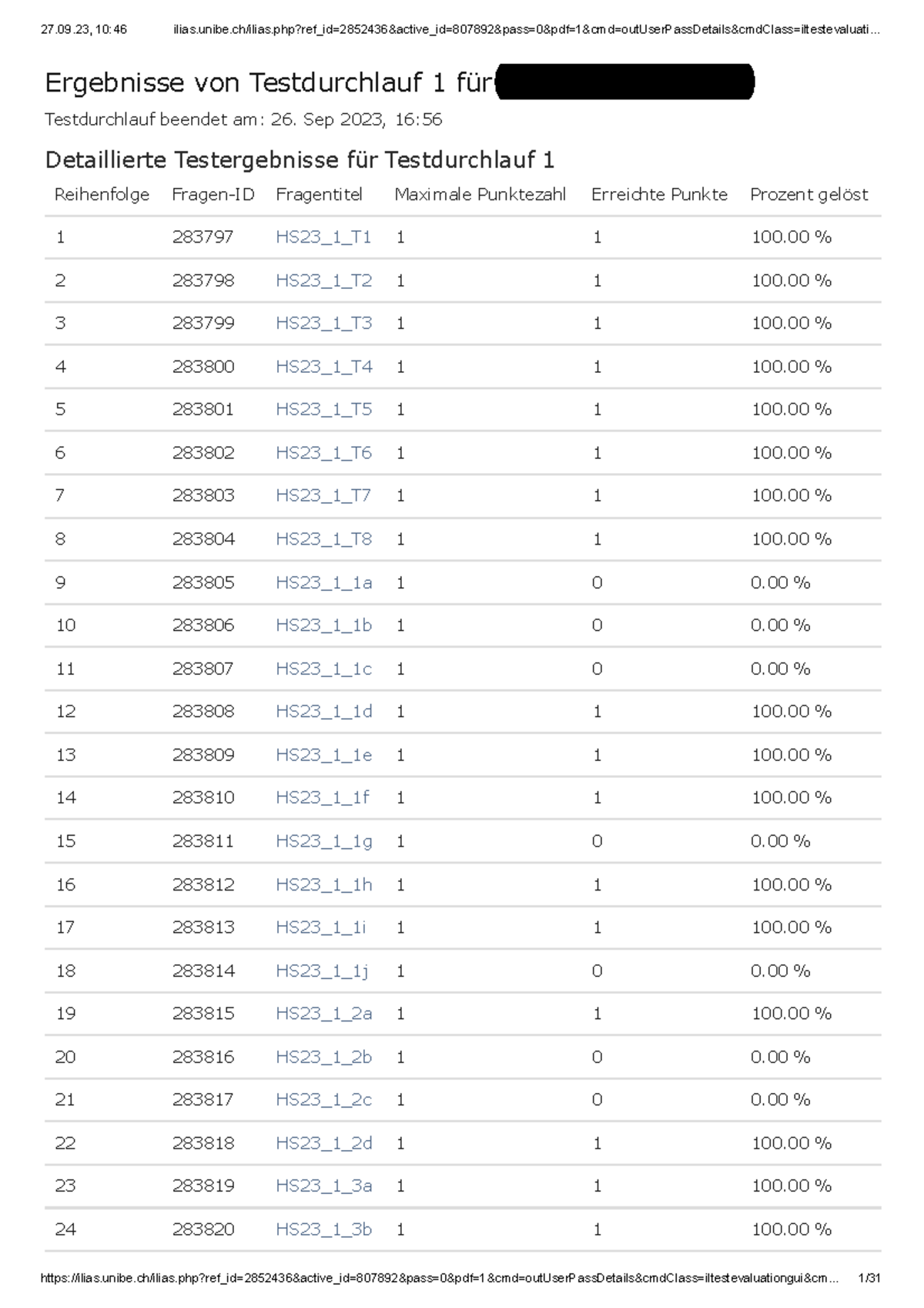This screenshot has width=924, height=1308.
Task: Open question HS23_1_1d
Action: 323,712
